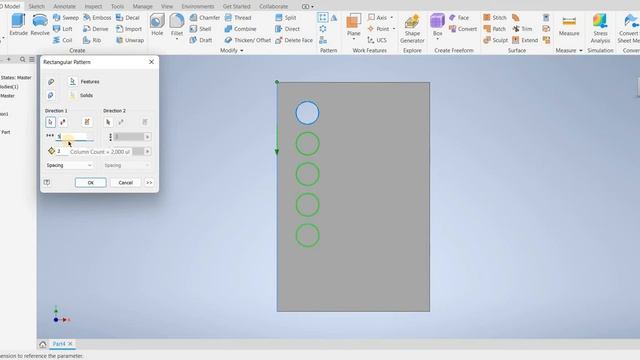Confirm pattern with OK button
The width and height of the screenshot is (640, 360).
click(91, 182)
